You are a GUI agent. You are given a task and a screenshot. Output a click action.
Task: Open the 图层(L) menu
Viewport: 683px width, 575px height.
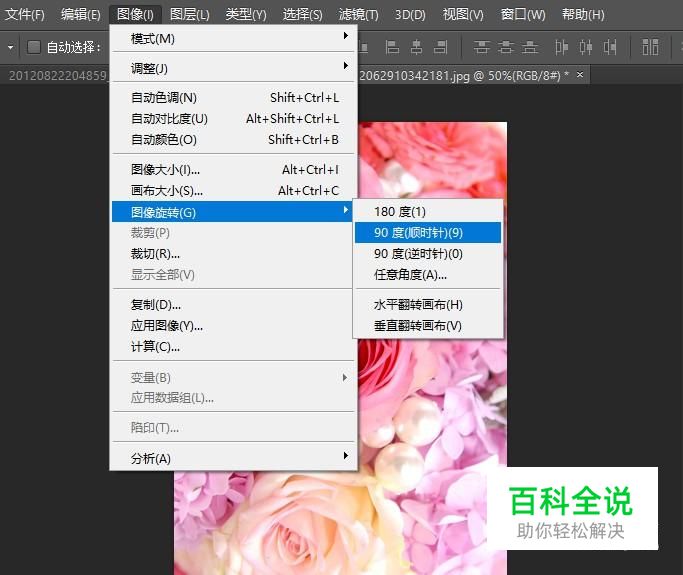pos(189,15)
